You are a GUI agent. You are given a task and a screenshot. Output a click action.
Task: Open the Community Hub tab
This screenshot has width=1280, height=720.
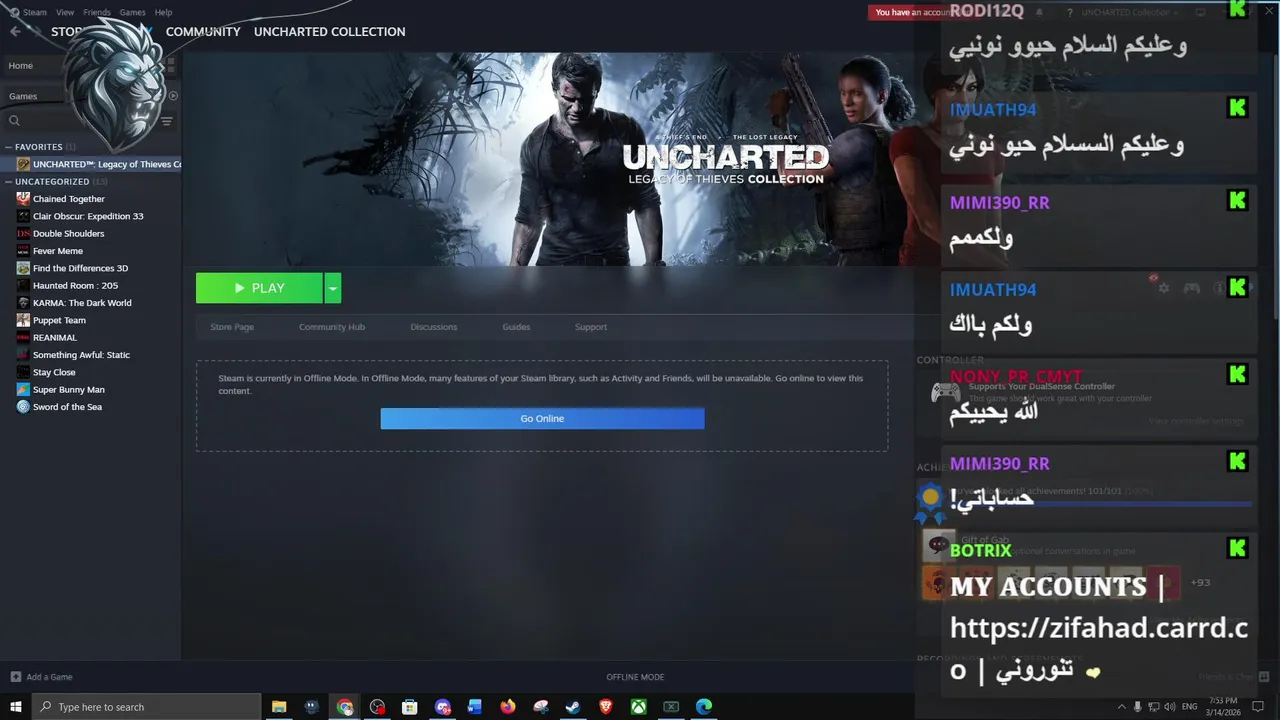click(332, 327)
